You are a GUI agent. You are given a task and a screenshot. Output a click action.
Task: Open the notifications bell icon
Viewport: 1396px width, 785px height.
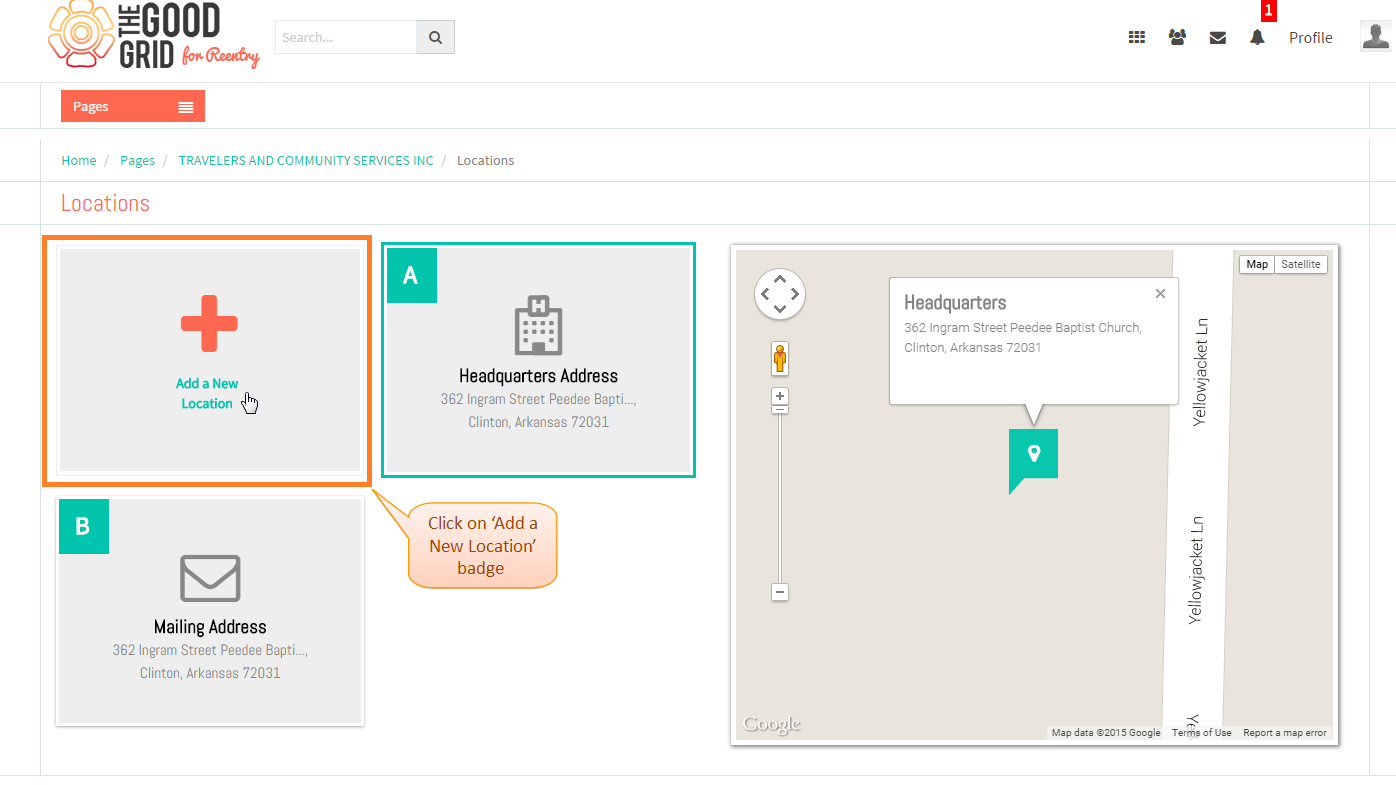point(1257,37)
